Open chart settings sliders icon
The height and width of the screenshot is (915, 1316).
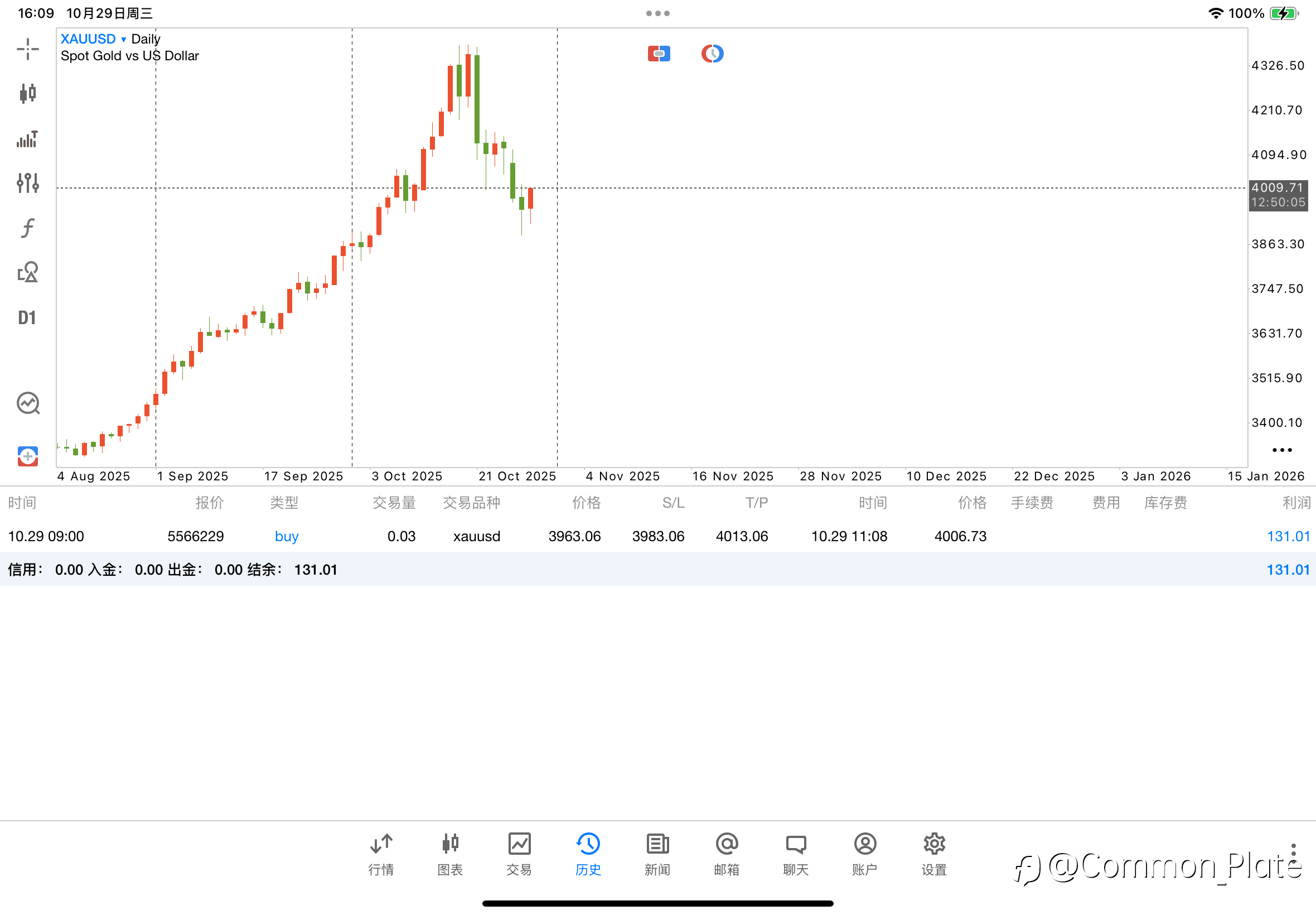(x=27, y=183)
